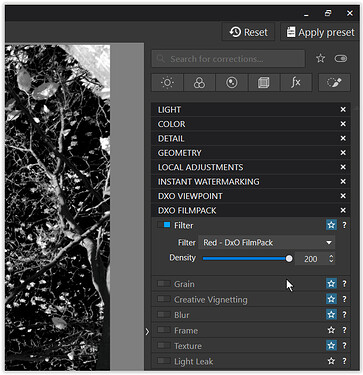This screenshot has width=363, height=375.
Task: Expand the Texture palette
Action: [x=188, y=346]
